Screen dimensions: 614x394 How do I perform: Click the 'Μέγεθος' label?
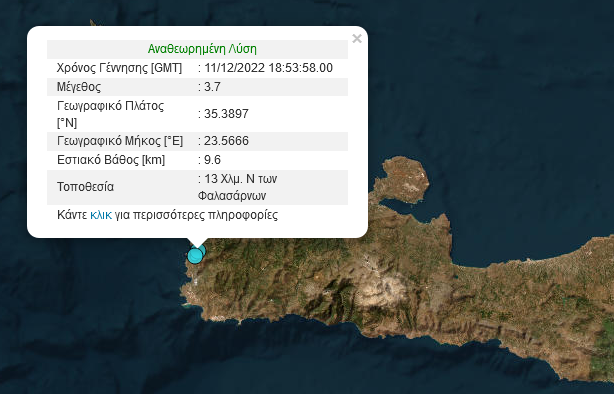coord(79,87)
